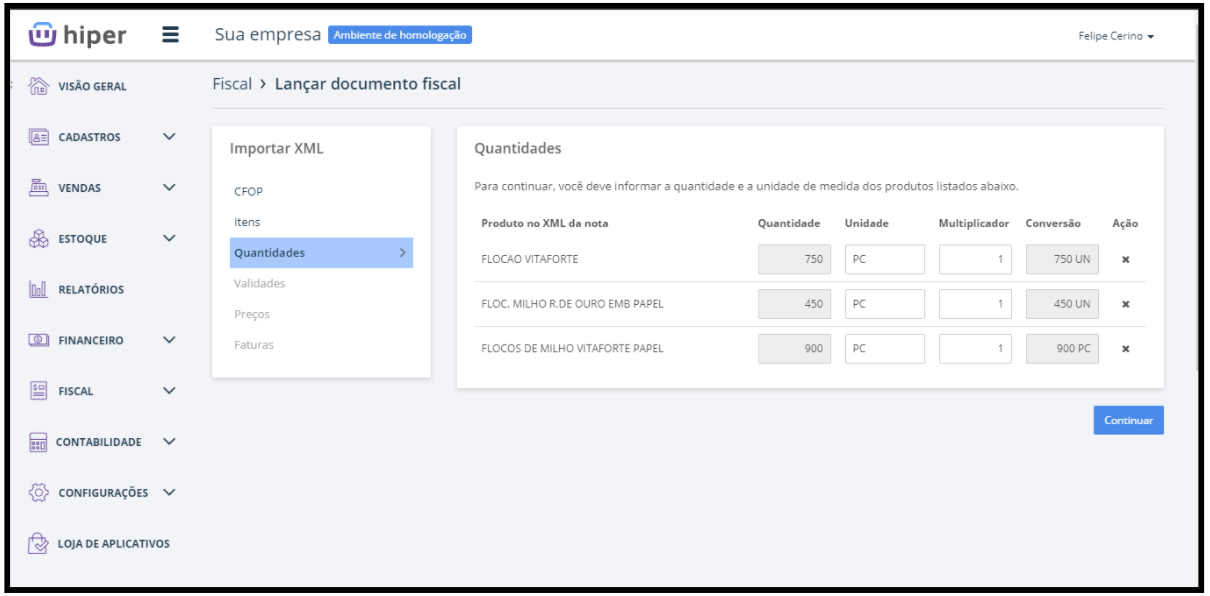Open the Felipe Cerino user dropdown
1210x596 pixels.
click(1117, 35)
